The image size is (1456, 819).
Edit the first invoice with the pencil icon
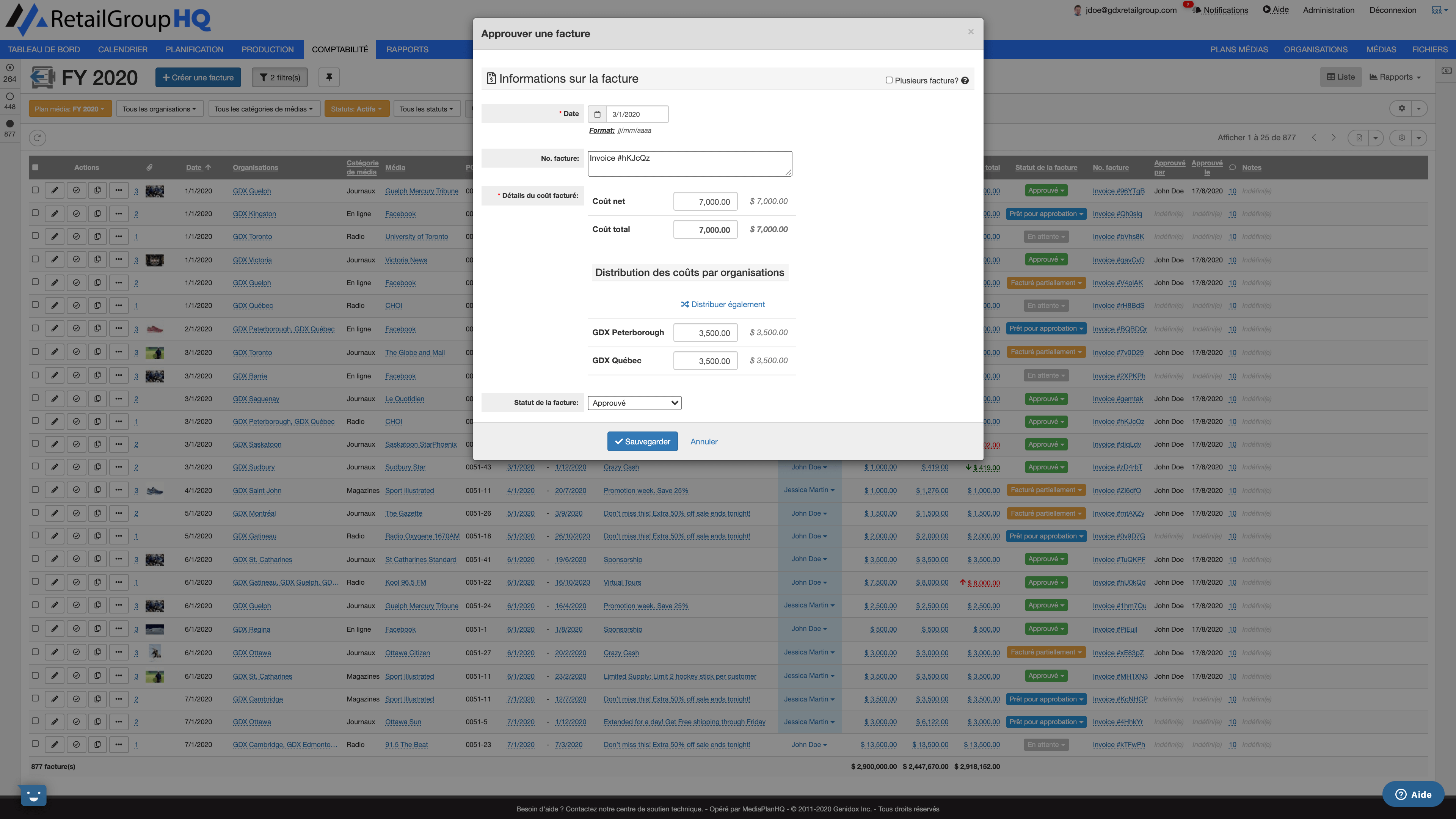click(x=54, y=190)
